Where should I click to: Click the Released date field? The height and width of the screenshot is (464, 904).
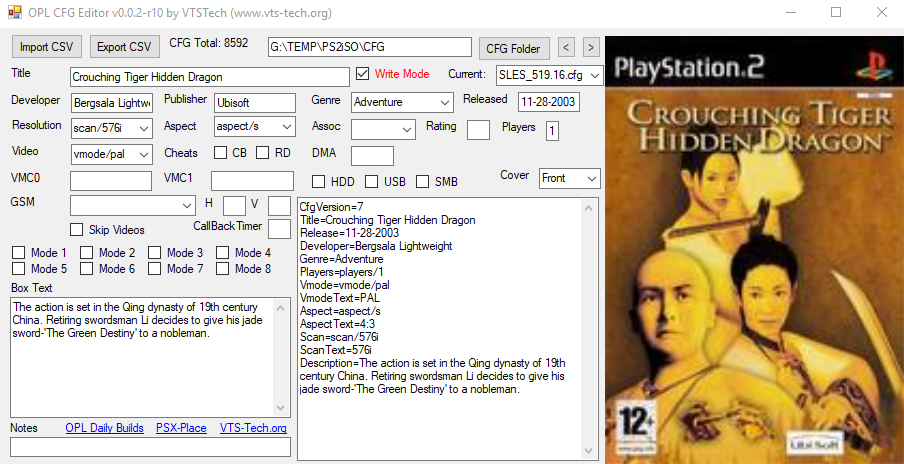pos(549,102)
